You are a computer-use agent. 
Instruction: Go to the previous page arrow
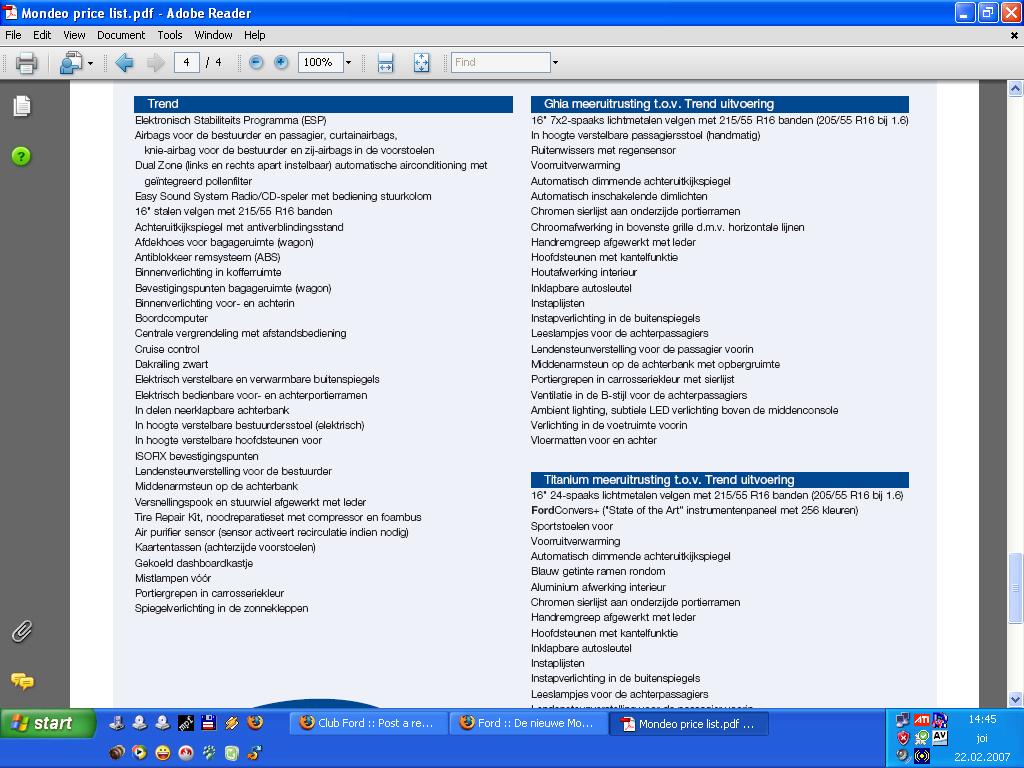(x=124, y=63)
